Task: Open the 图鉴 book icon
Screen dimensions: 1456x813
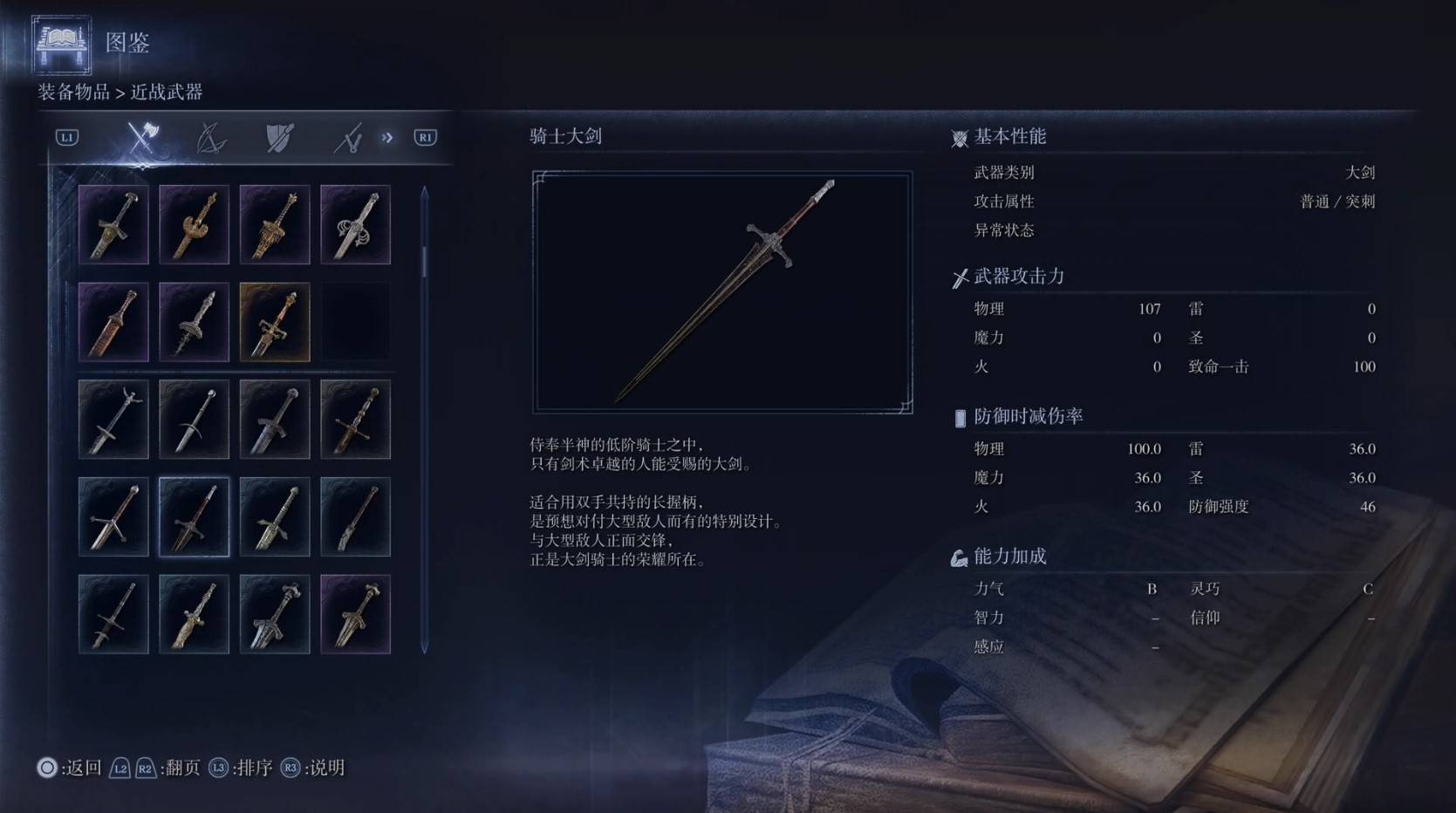Action: pyautogui.click(x=61, y=44)
